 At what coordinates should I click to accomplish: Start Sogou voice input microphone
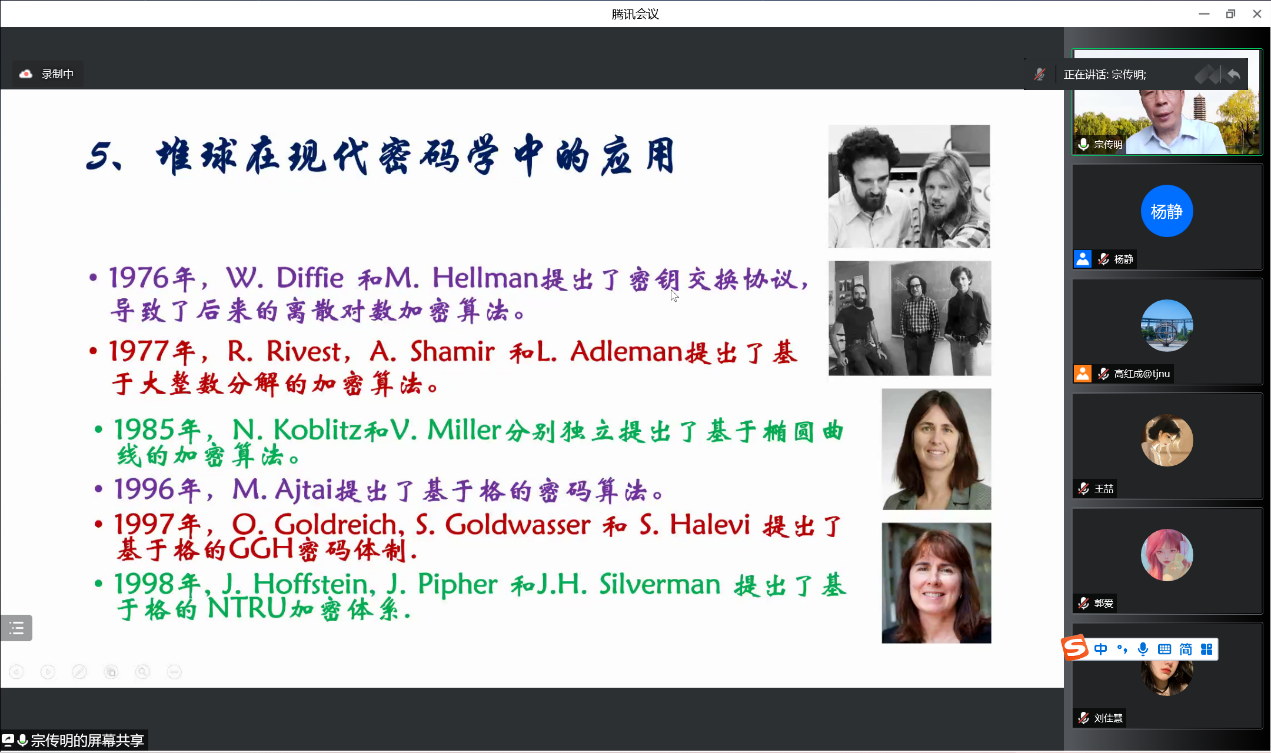click(1143, 650)
